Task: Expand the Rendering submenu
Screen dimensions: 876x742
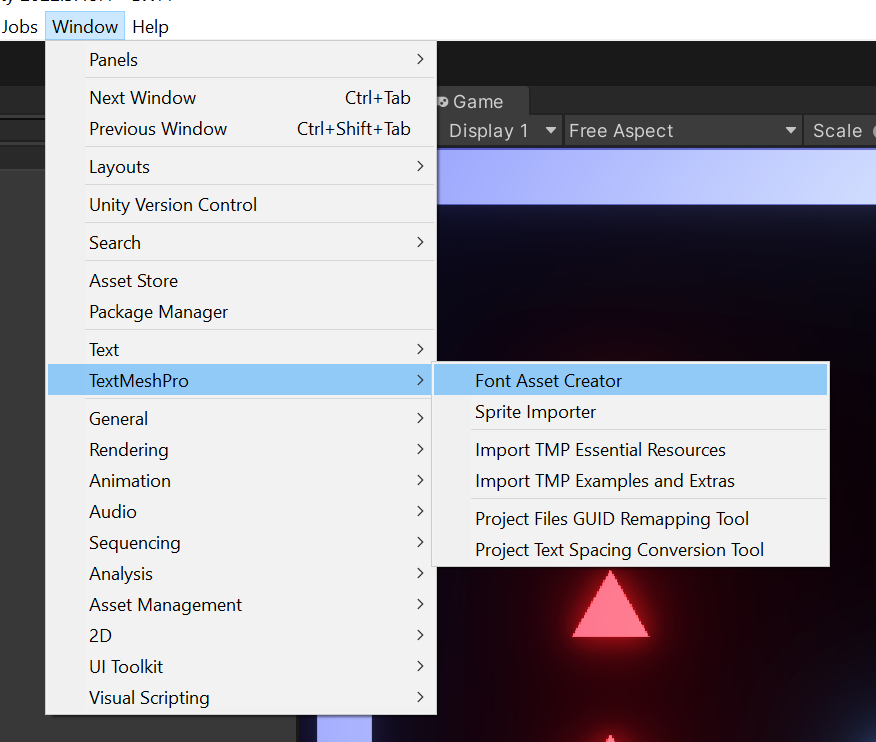Action: [240, 450]
